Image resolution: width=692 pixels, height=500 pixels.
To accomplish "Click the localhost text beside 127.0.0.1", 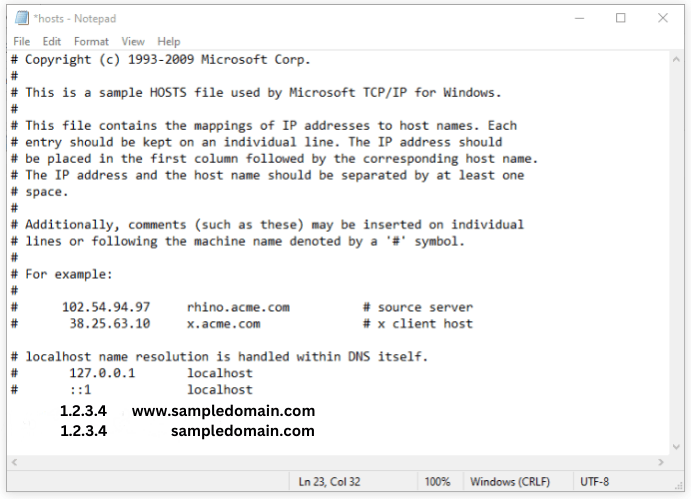I will coord(220,373).
